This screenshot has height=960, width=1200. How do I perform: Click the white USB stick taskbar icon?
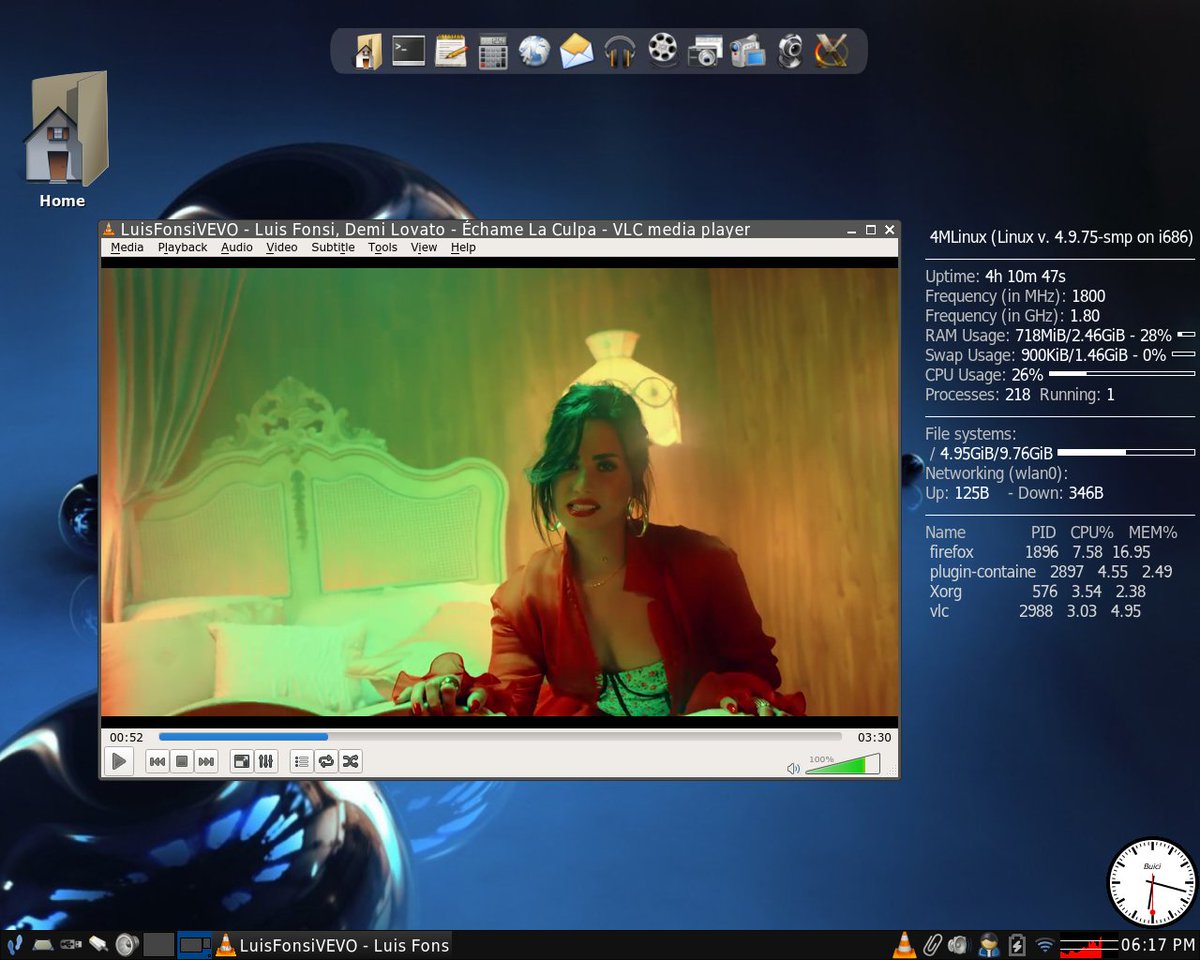coord(98,944)
